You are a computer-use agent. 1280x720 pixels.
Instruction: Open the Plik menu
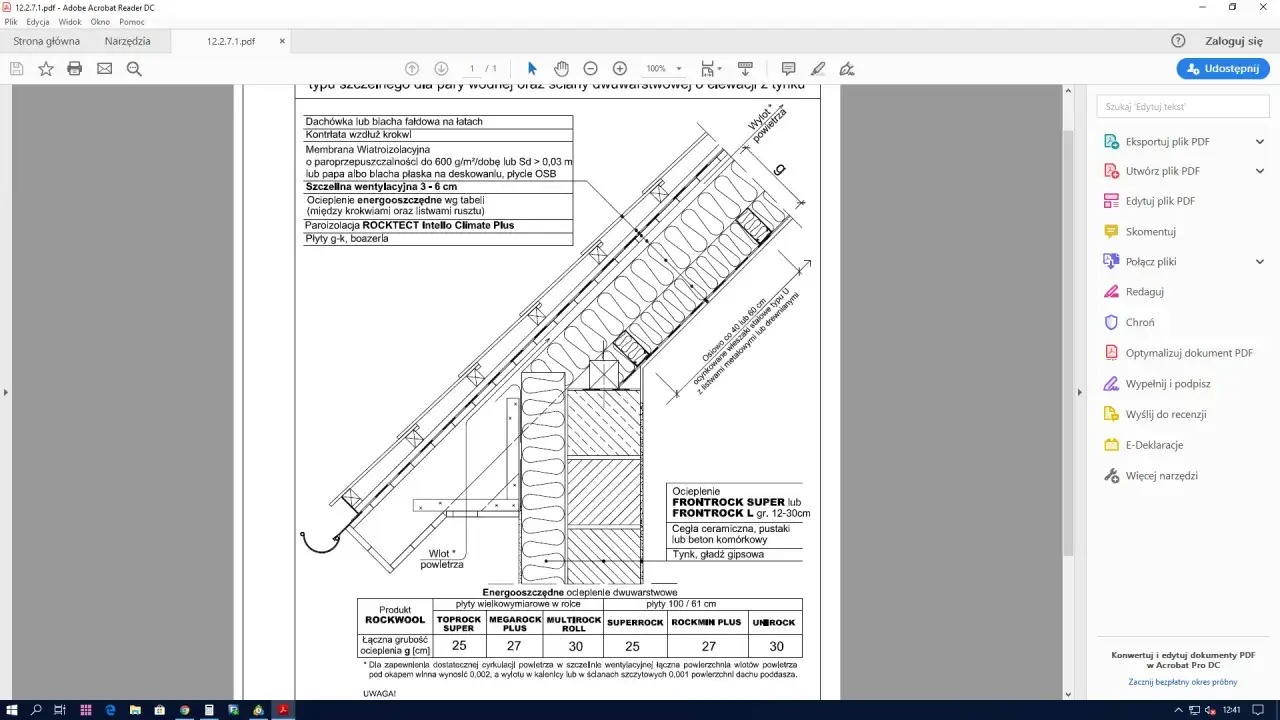coord(11,22)
